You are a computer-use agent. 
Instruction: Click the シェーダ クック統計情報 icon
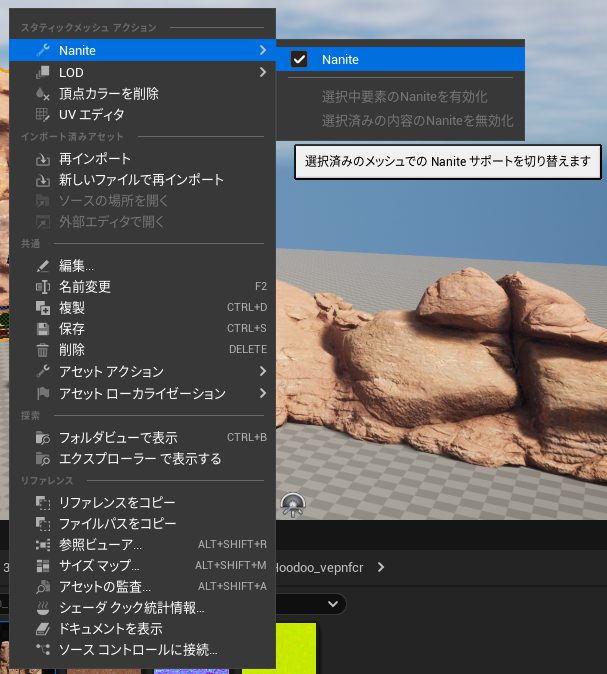[42, 608]
